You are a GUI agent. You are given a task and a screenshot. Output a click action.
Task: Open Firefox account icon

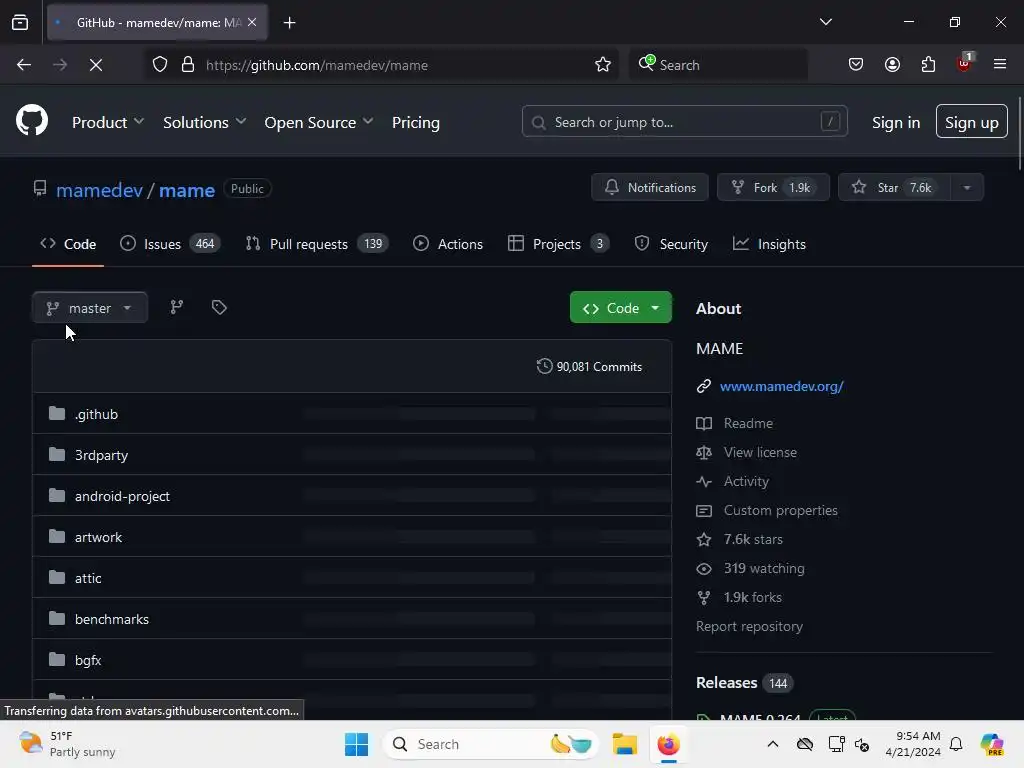892,64
